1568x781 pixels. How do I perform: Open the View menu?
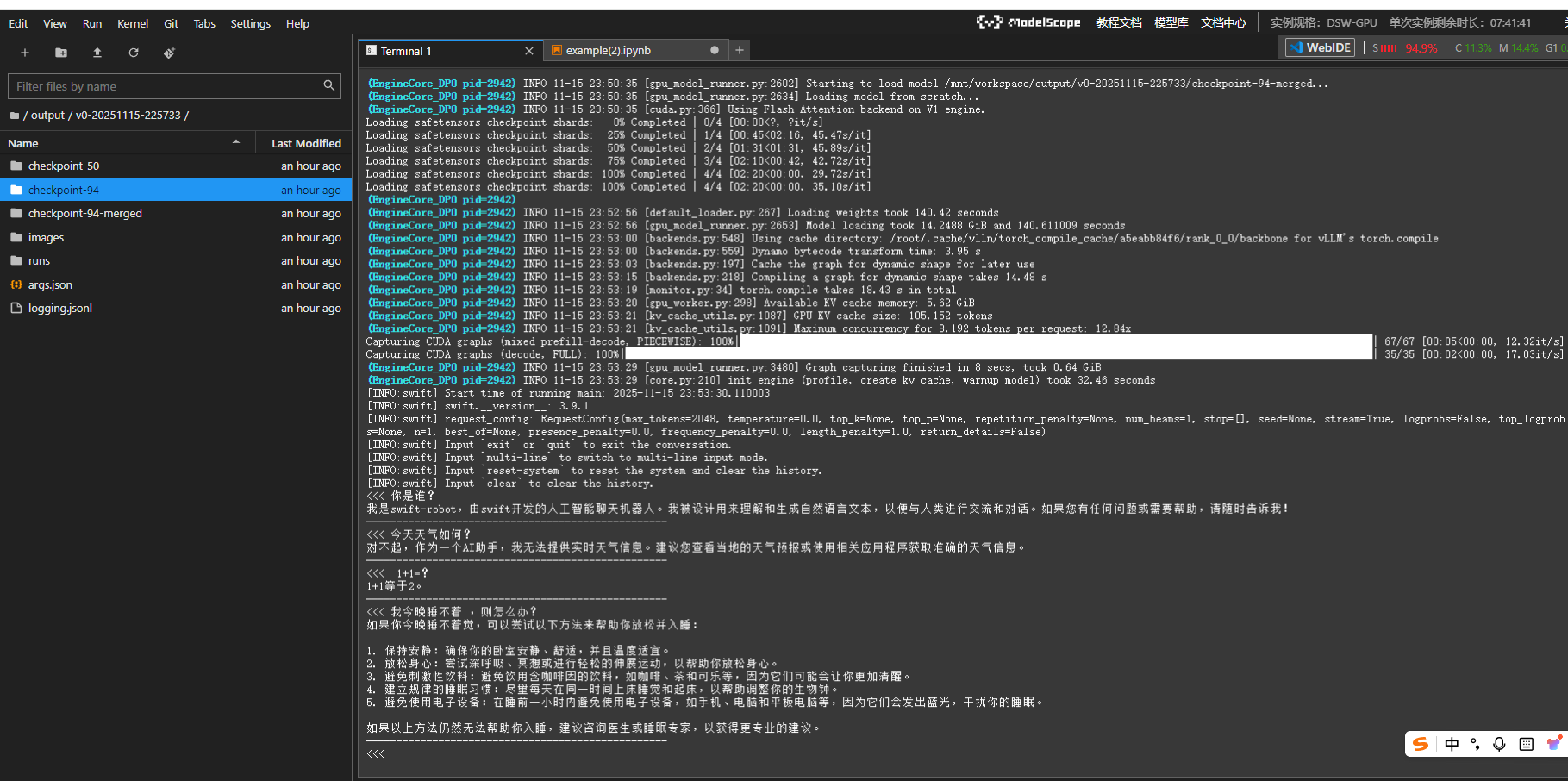55,23
